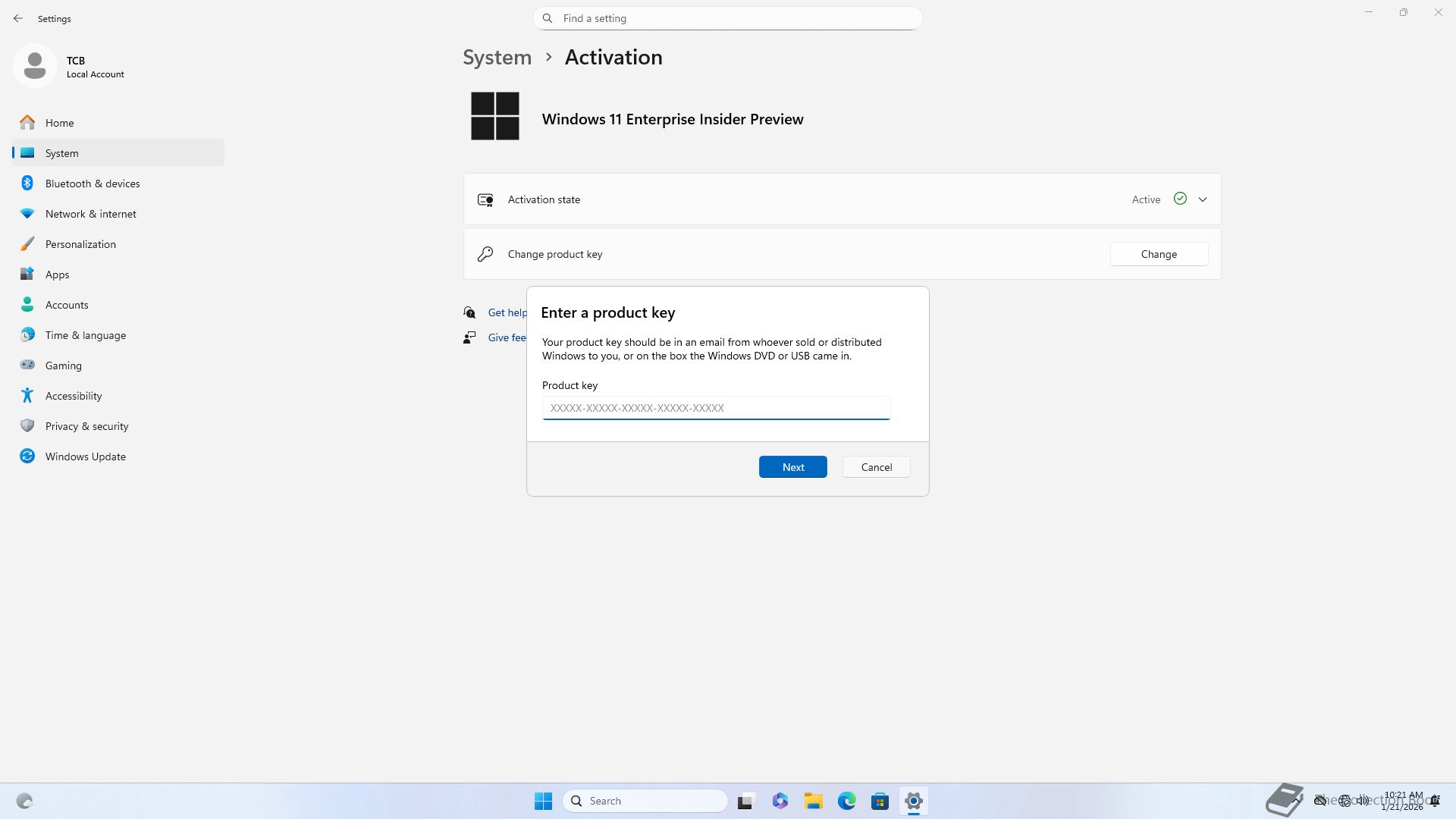The image size is (1456, 819).
Task: Open File Explorer from taskbar
Action: point(813,801)
